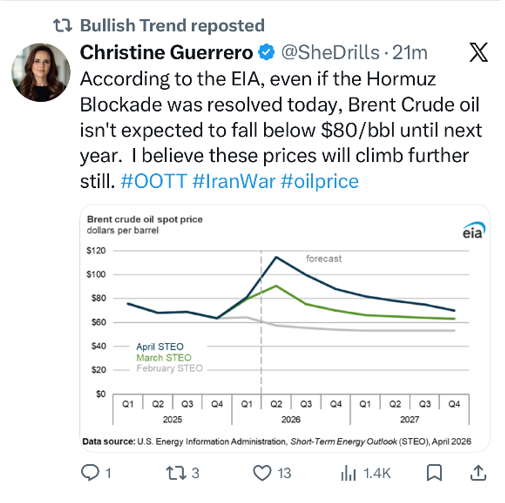Screen dimensions: 505x503
Task: Open the #OOTT hashtag
Action: pos(154,181)
